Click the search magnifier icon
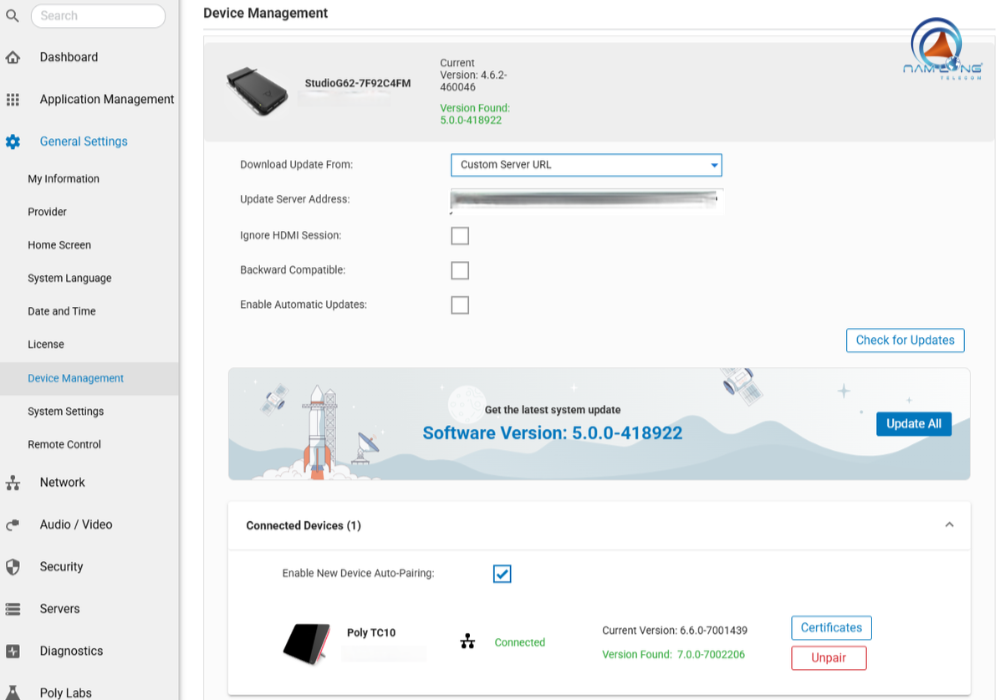Screen dimensions: 1000x700 [x=12, y=15]
